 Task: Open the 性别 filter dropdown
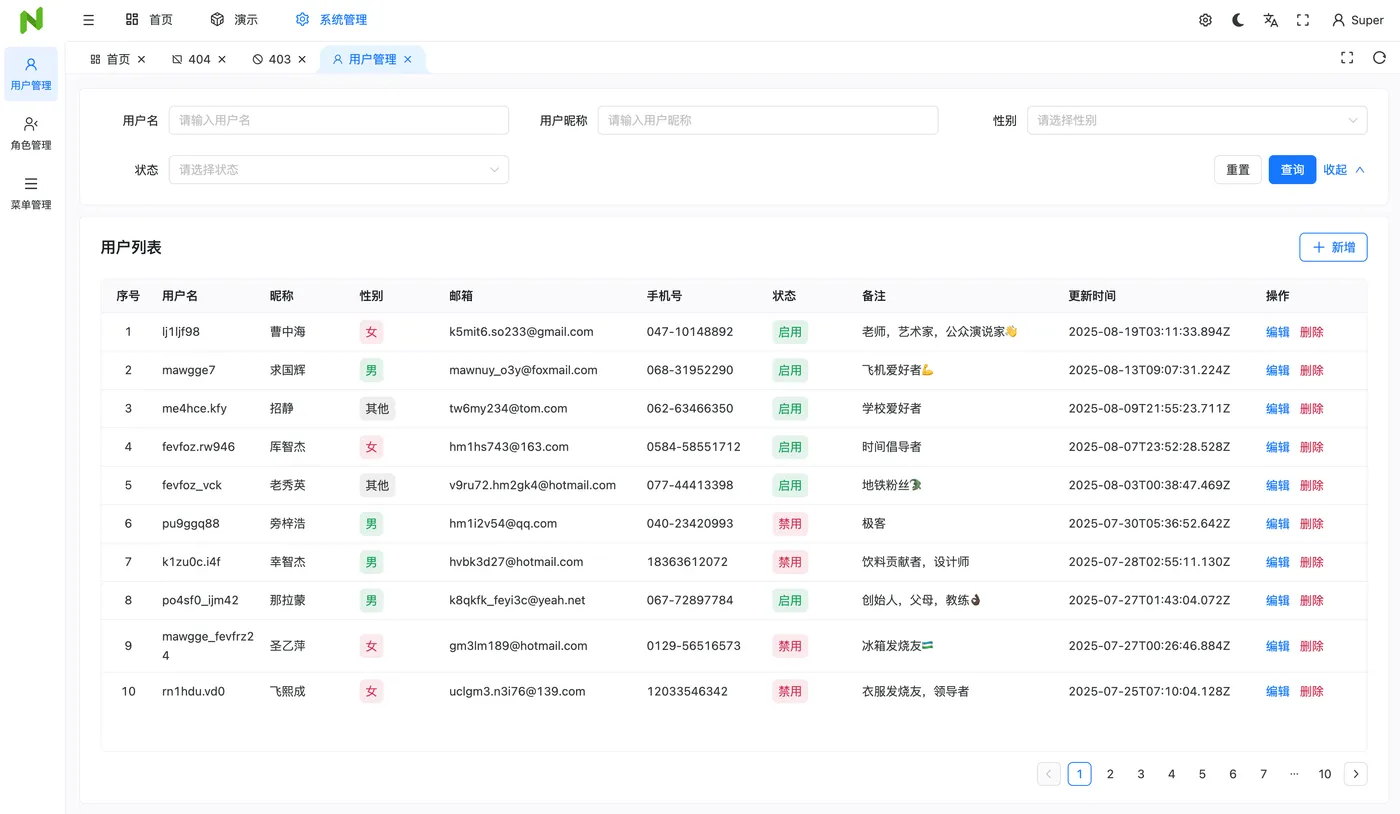(x=1197, y=120)
